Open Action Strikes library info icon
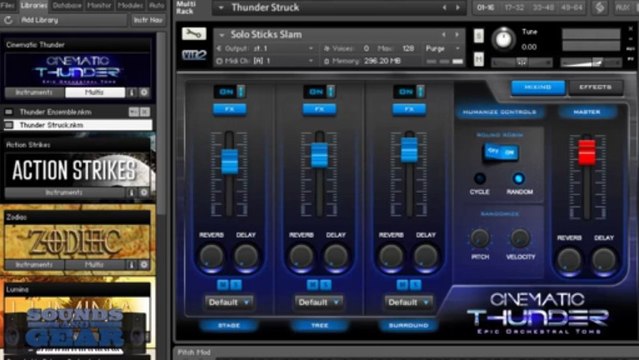 131,192
